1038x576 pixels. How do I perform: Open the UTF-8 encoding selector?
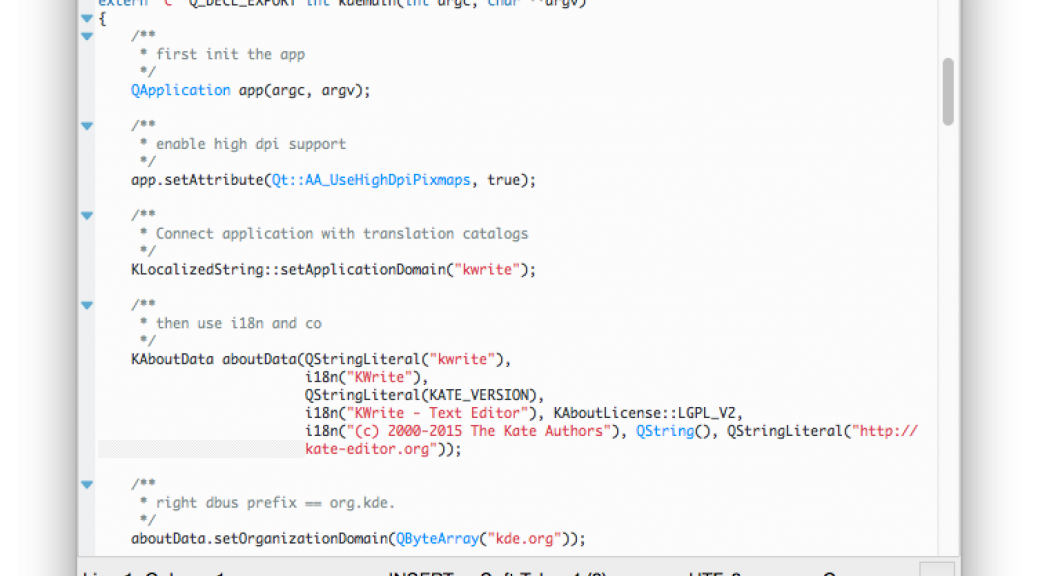pyautogui.click(x=715, y=573)
